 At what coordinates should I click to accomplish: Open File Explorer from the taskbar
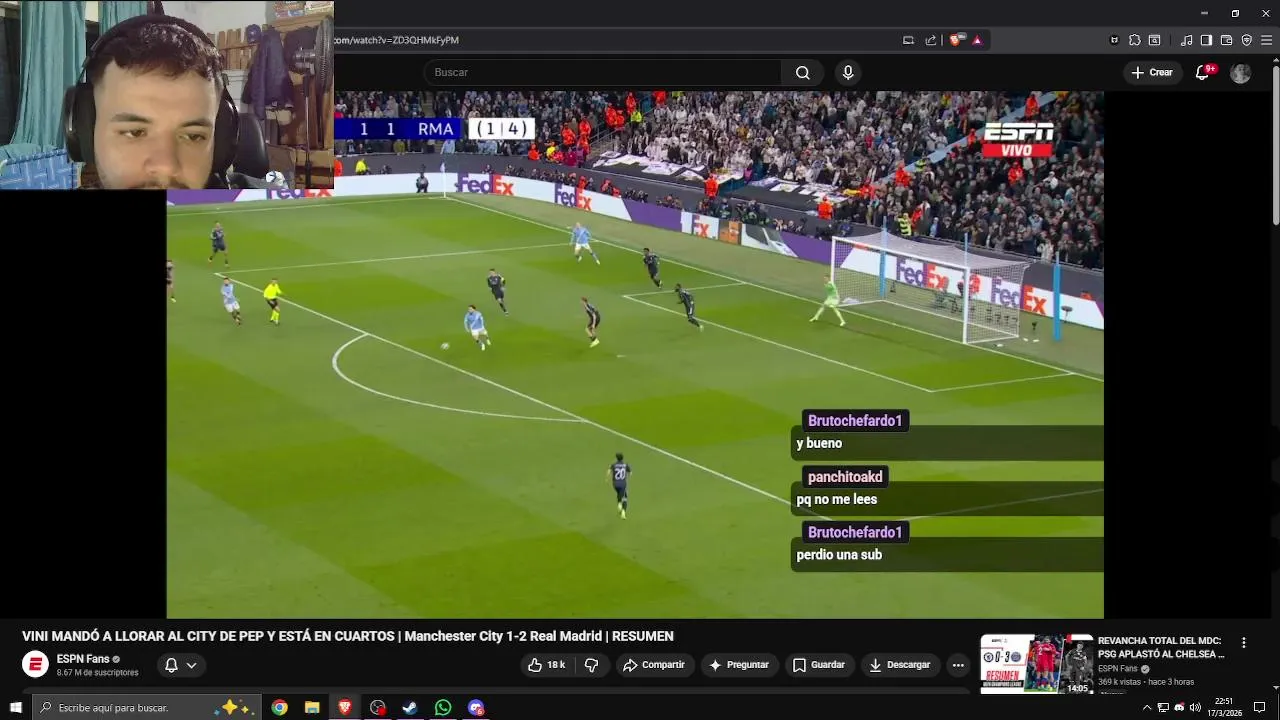[x=312, y=707]
